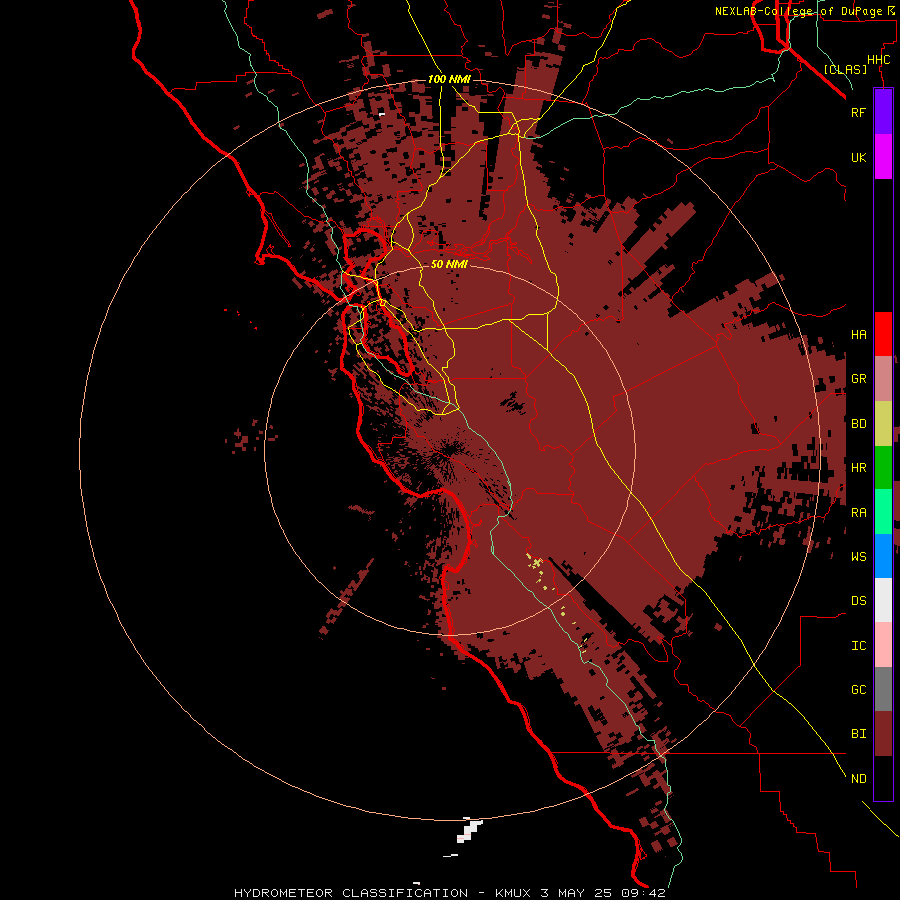Click the HA legend label
Image resolution: width=900 pixels, height=900 pixels.
tap(858, 334)
